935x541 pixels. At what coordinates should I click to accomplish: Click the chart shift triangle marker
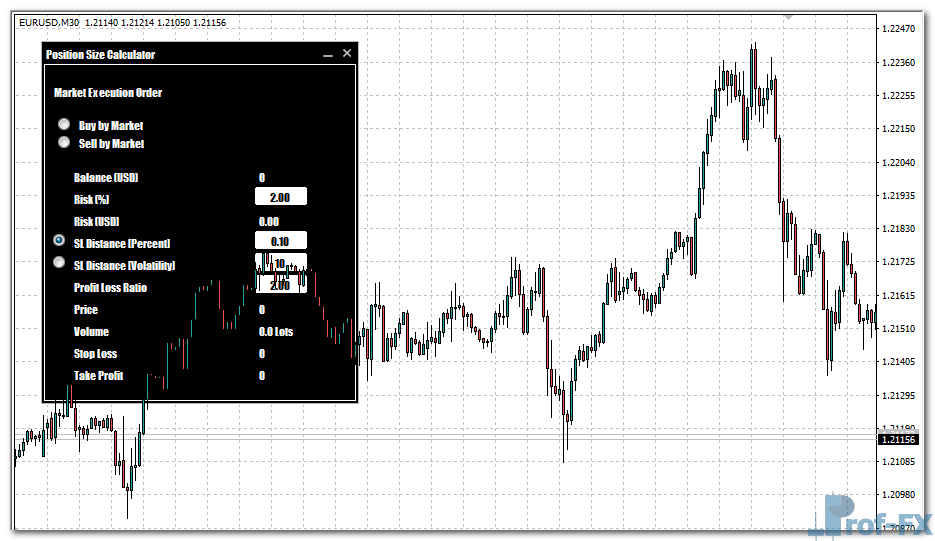(x=788, y=18)
